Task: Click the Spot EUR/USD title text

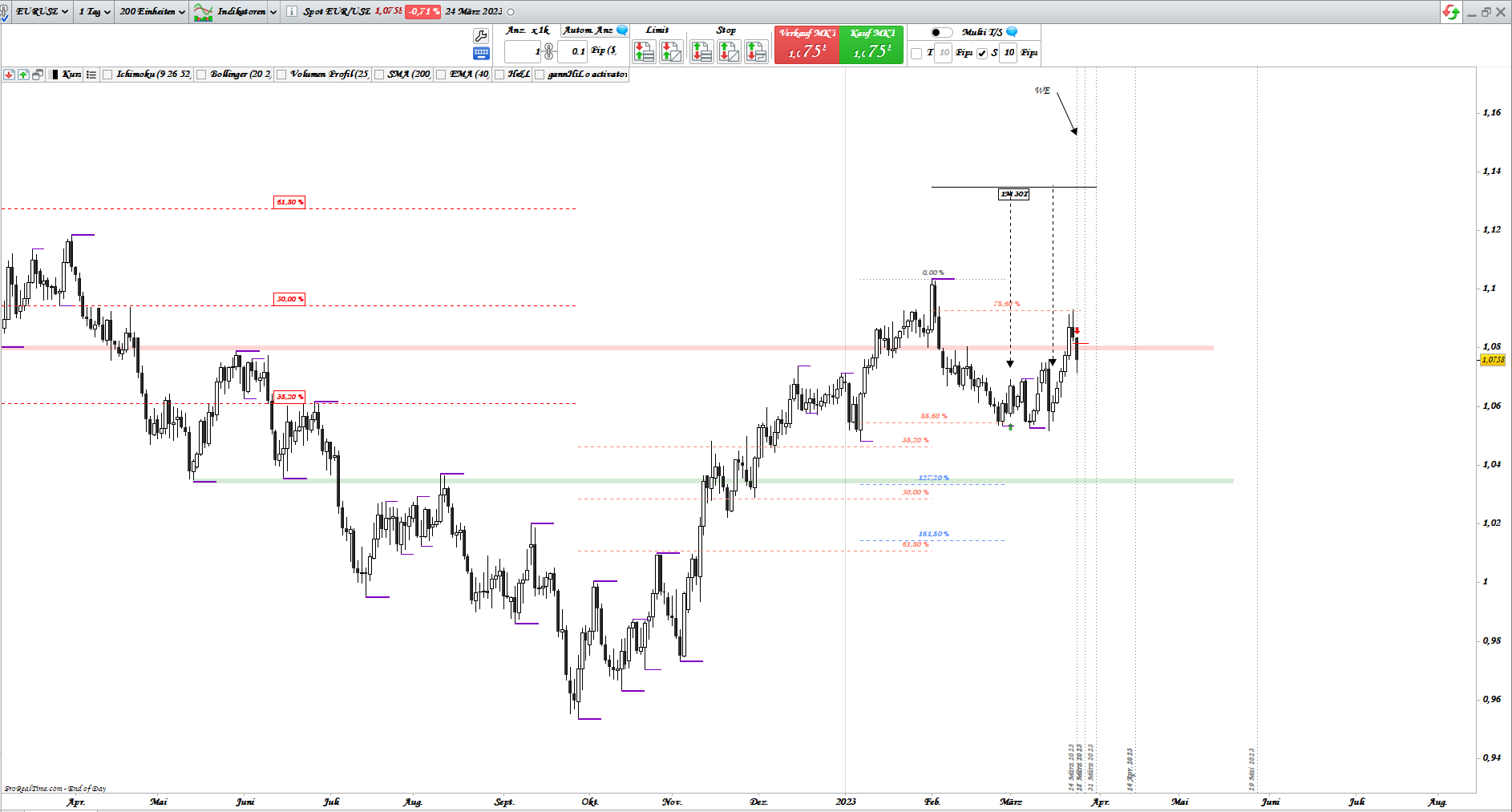Action: (x=337, y=12)
